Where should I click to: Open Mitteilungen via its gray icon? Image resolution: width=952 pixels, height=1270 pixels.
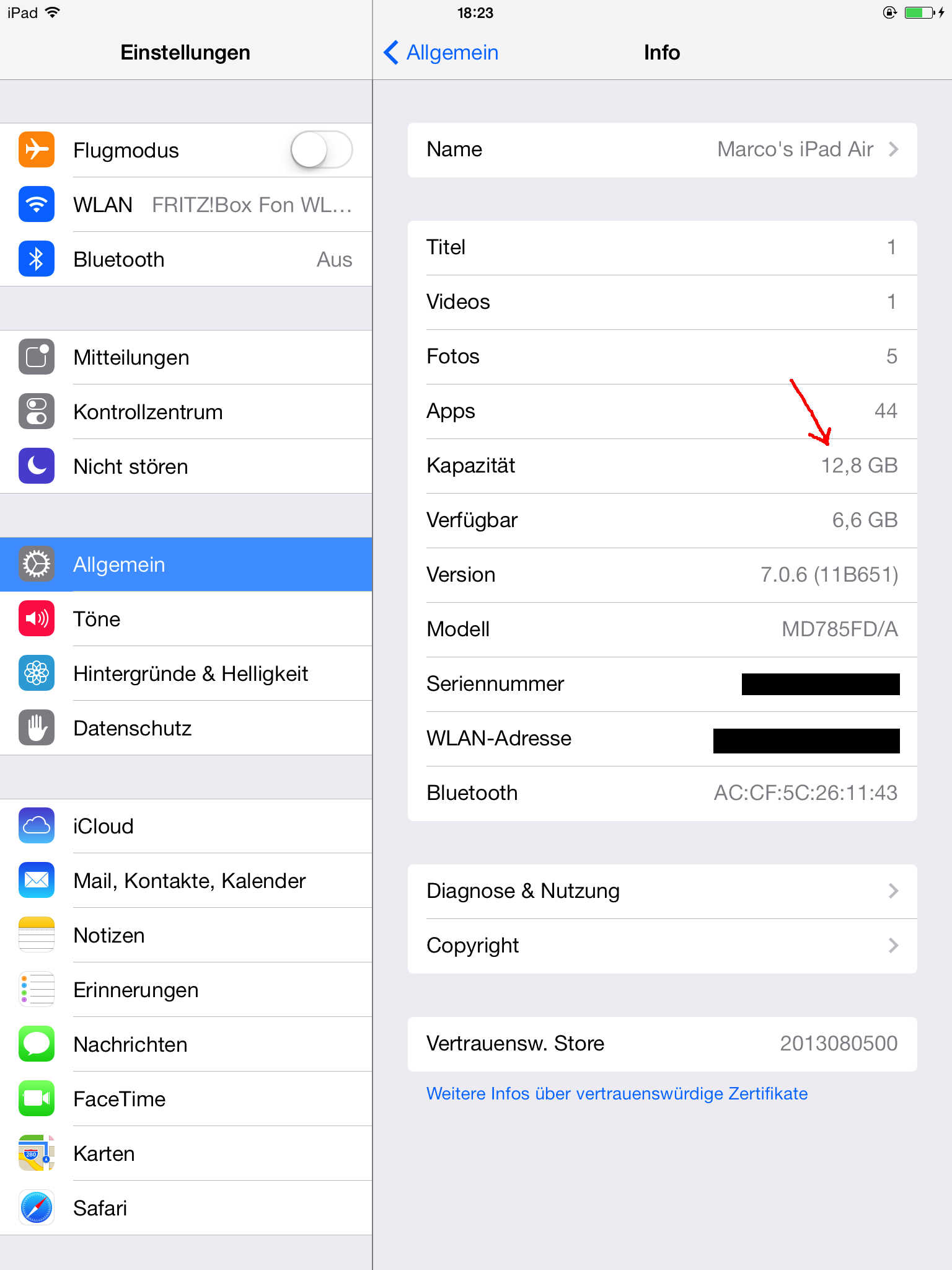pos(37,357)
